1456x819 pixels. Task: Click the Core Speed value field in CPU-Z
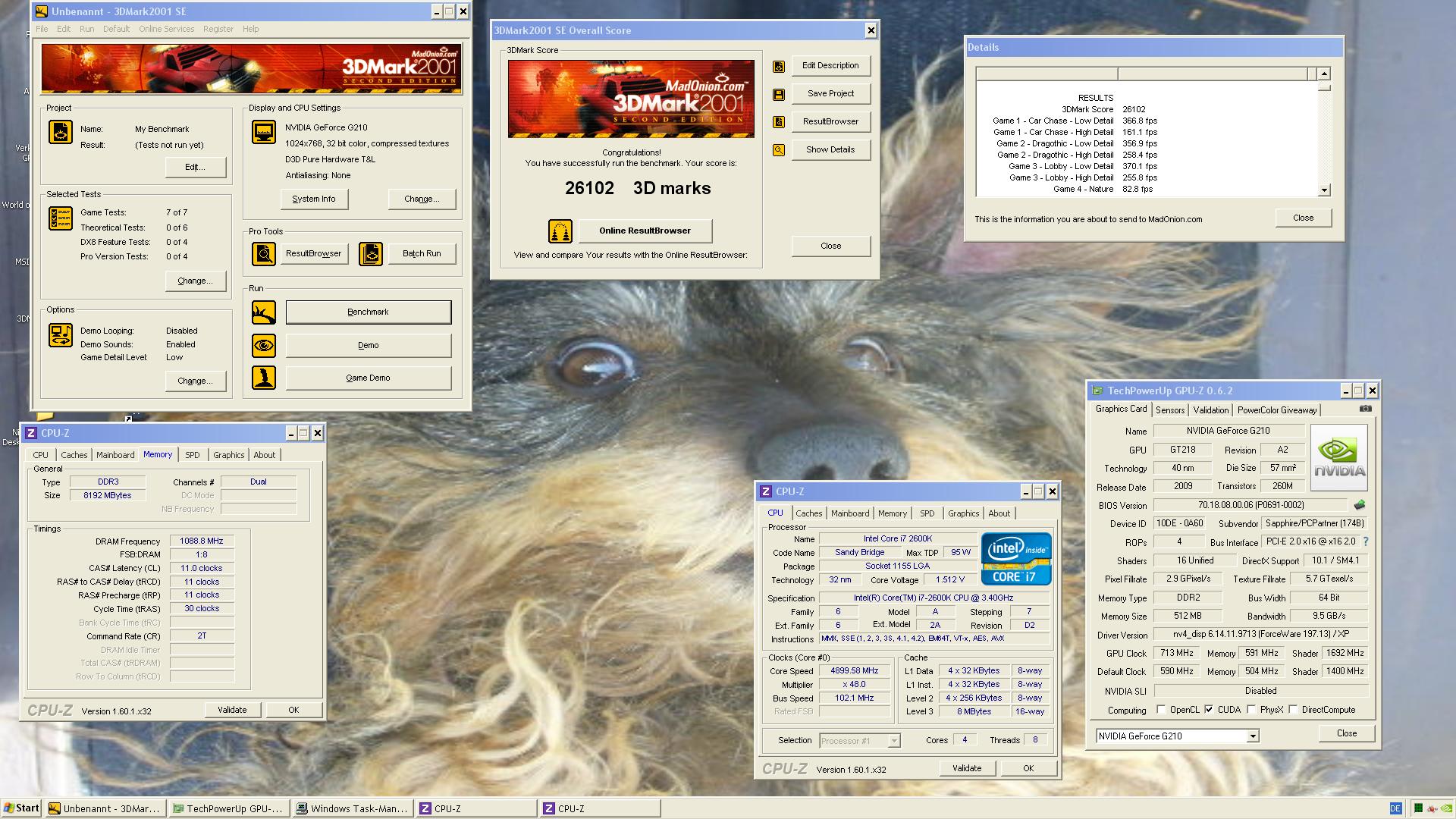tap(855, 670)
